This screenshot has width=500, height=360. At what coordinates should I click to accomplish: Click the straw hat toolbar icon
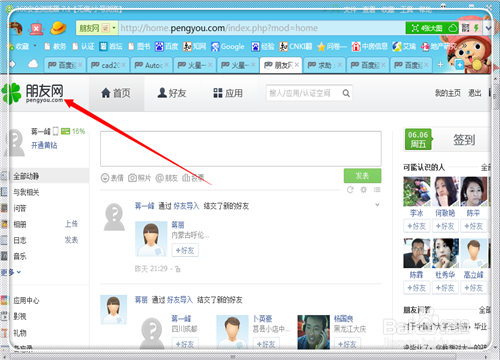coord(58,28)
